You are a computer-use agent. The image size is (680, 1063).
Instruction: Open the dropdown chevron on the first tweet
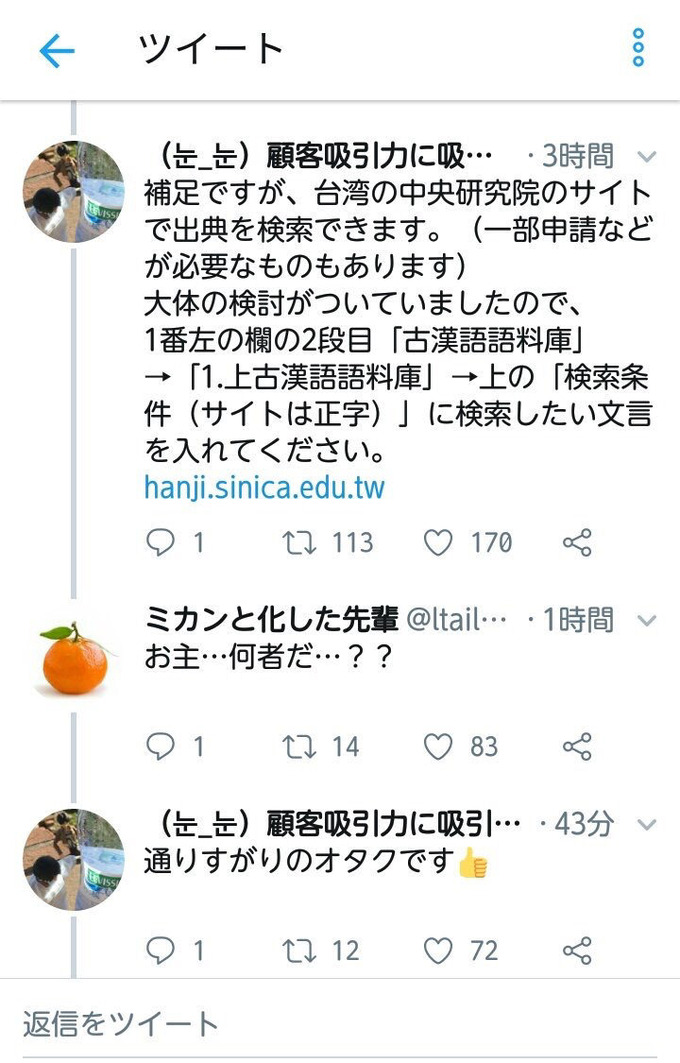645,155
